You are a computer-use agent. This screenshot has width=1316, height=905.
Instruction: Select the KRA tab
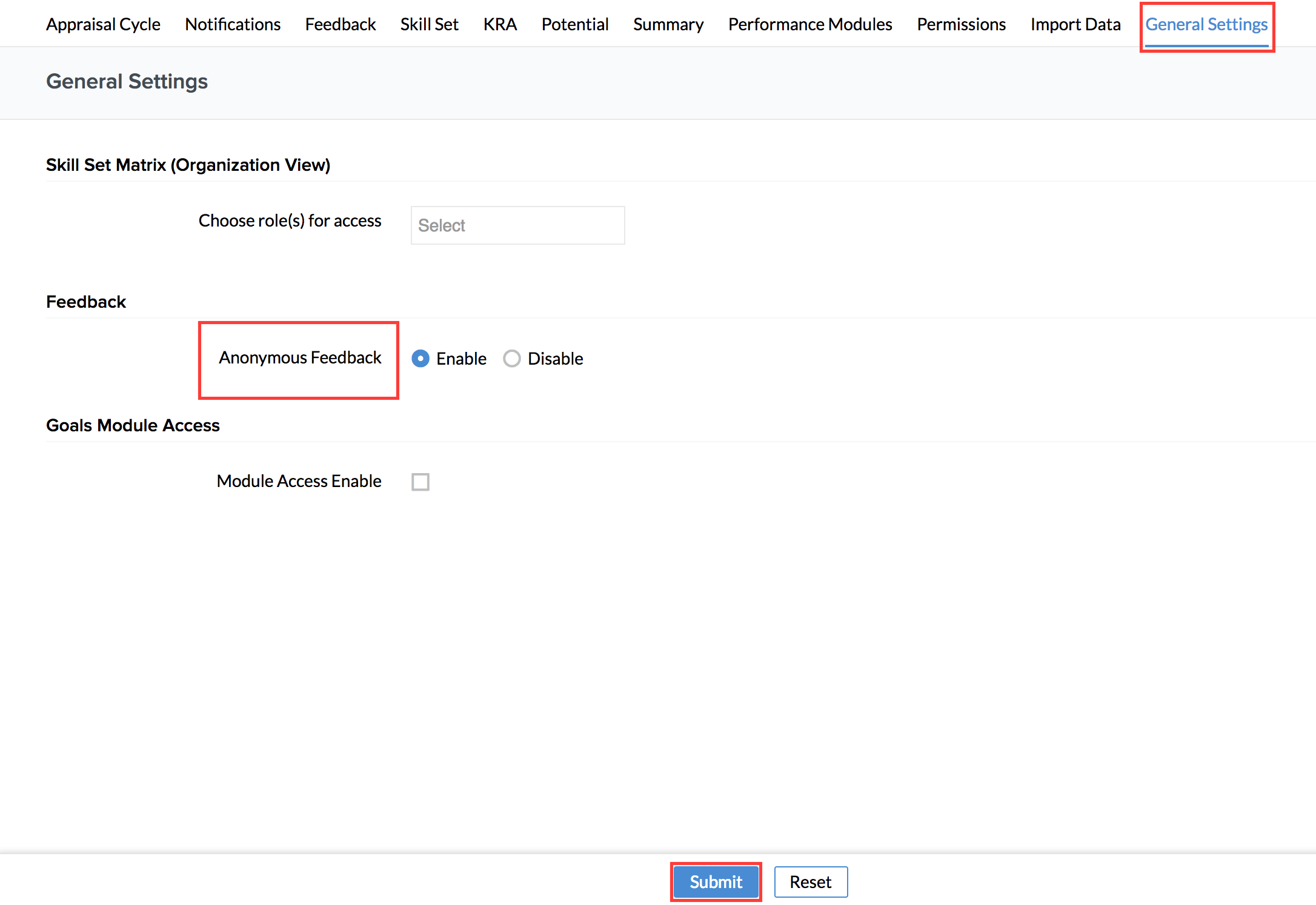[x=500, y=24]
